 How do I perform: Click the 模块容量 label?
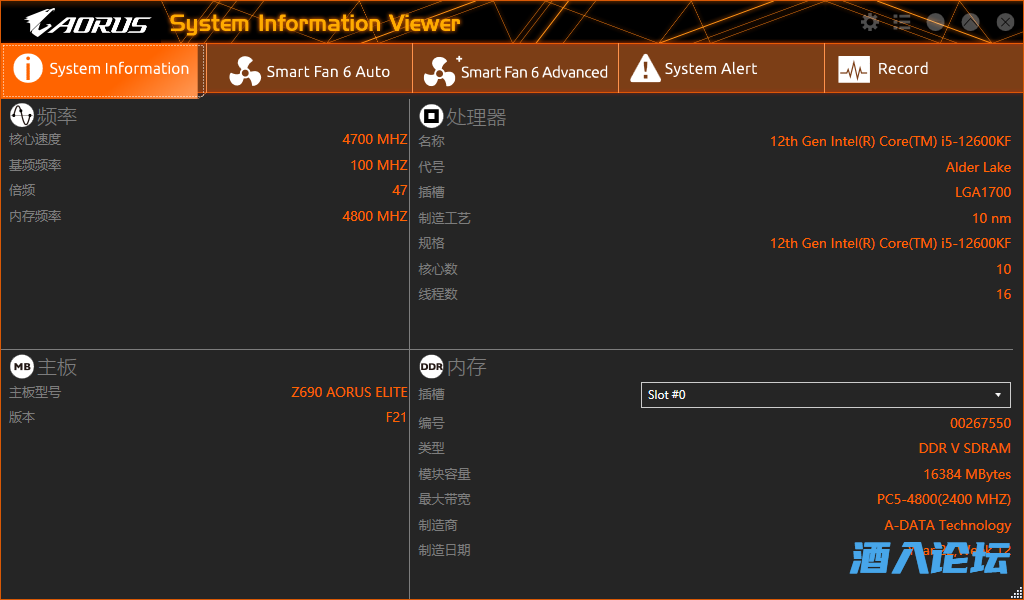click(x=444, y=474)
